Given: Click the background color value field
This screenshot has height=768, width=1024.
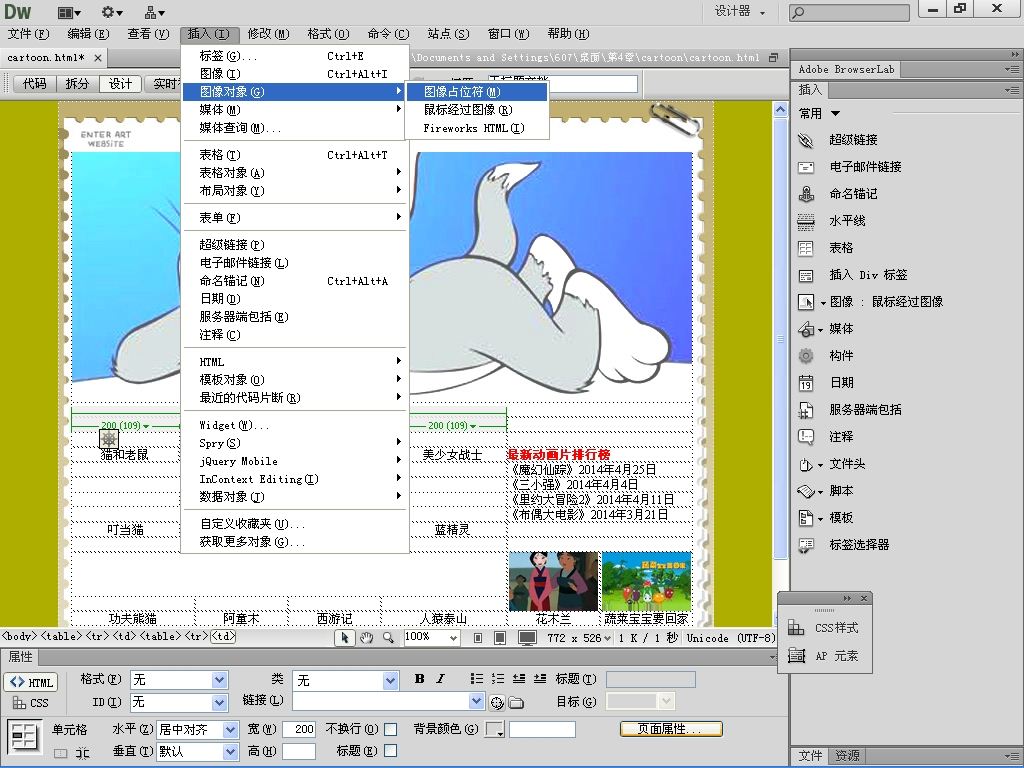Looking at the screenshot, I should [x=542, y=729].
